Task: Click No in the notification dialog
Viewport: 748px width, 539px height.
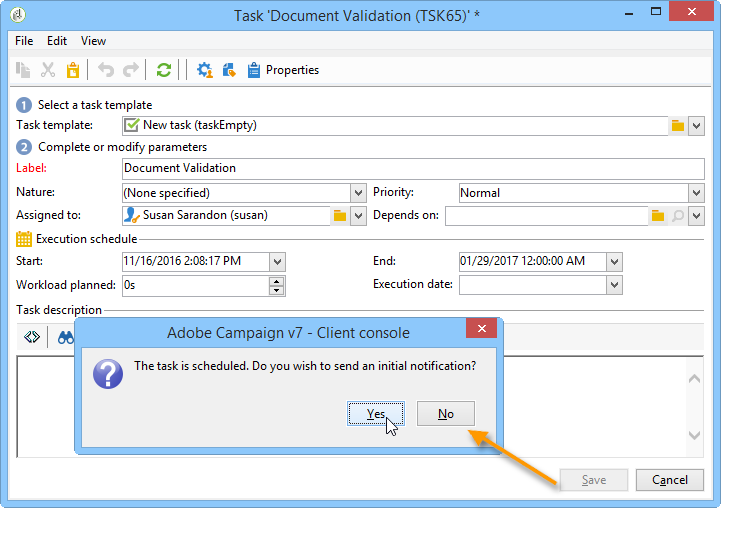Action: pyautogui.click(x=446, y=414)
